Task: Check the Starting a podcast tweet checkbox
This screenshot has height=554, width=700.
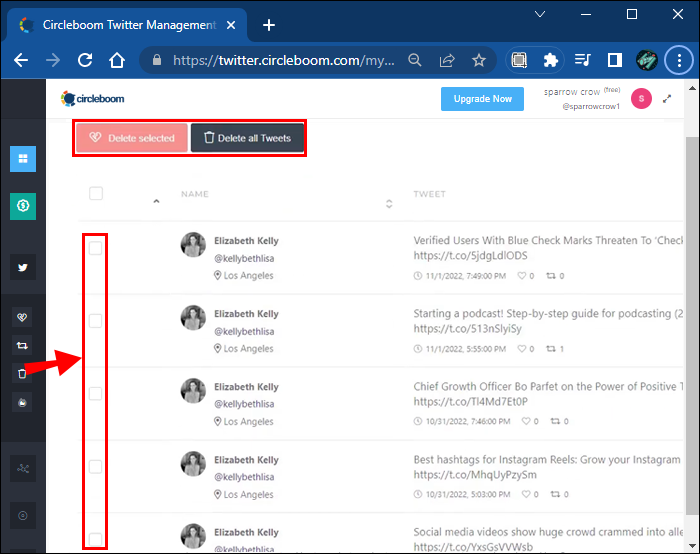Action: (96, 321)
